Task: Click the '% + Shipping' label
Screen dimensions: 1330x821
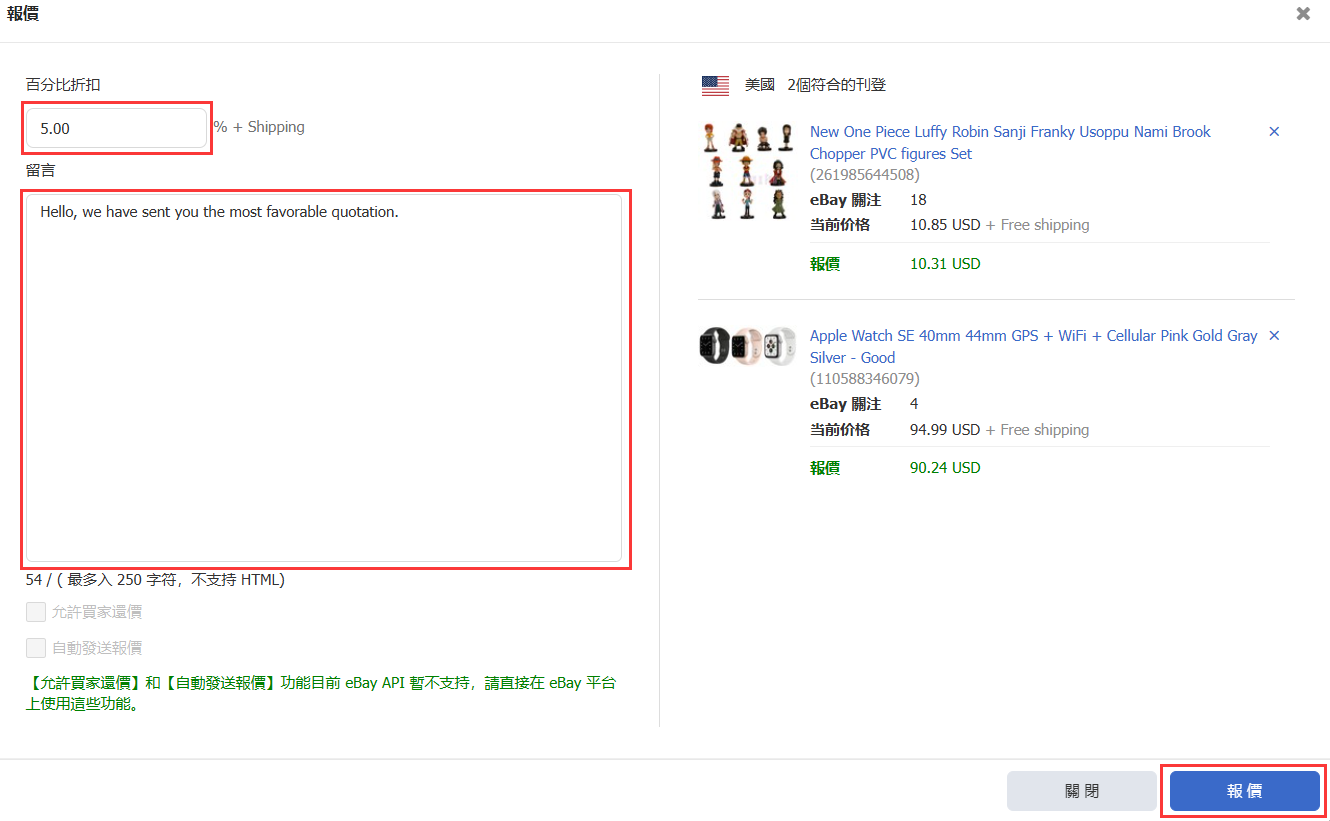Action: click(x=259, y=127)
